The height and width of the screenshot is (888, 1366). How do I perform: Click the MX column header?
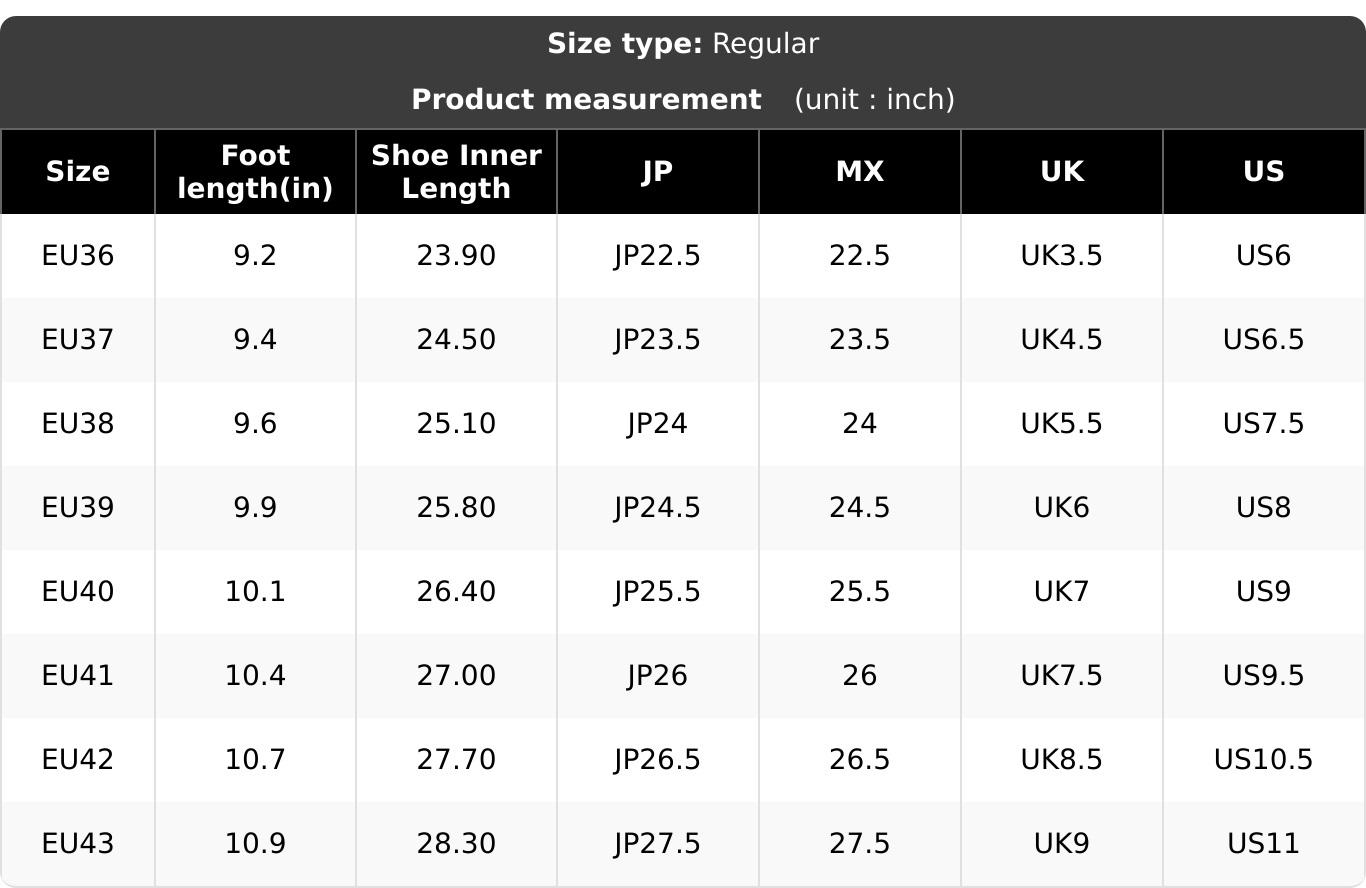859,172
